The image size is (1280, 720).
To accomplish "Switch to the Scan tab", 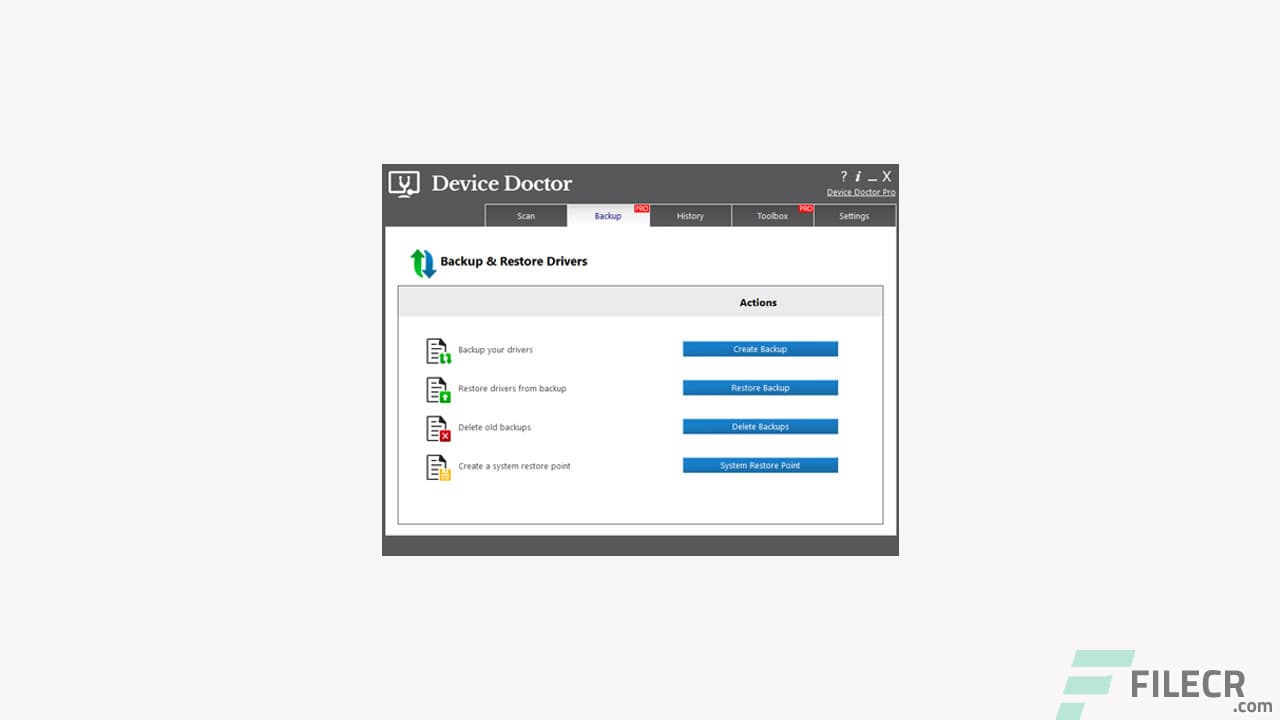I will tap(526, 216).
